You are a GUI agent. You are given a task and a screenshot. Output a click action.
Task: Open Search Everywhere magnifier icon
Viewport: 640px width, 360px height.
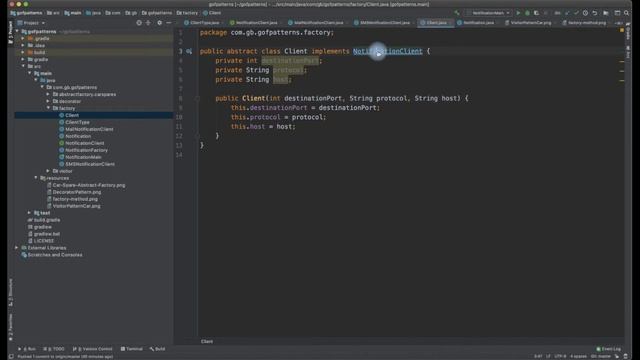pyautogui.click(x=627, y=13)
